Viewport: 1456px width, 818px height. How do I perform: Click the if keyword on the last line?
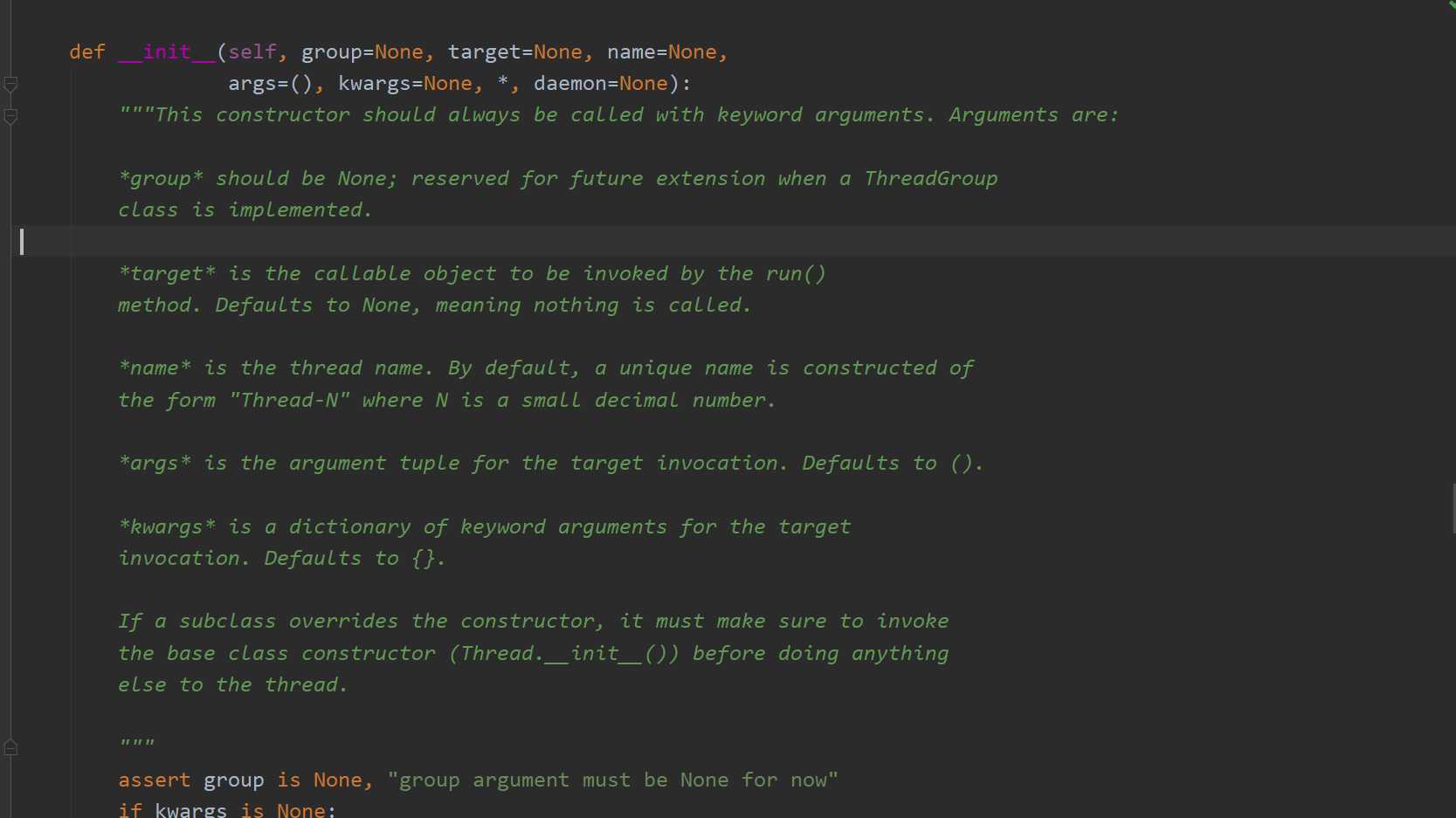tap(129, 810)
